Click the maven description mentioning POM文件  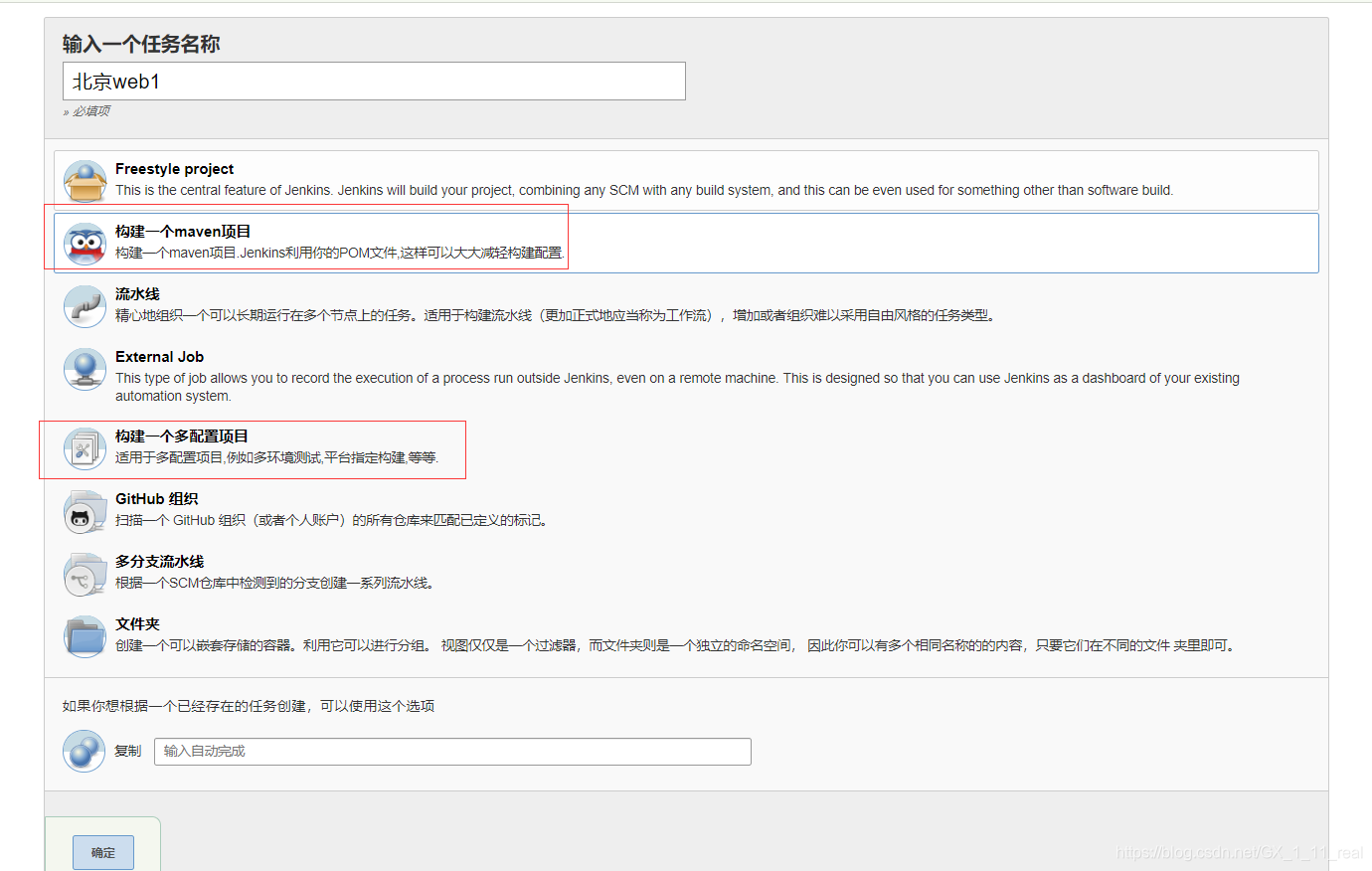[x=340, y=253]
